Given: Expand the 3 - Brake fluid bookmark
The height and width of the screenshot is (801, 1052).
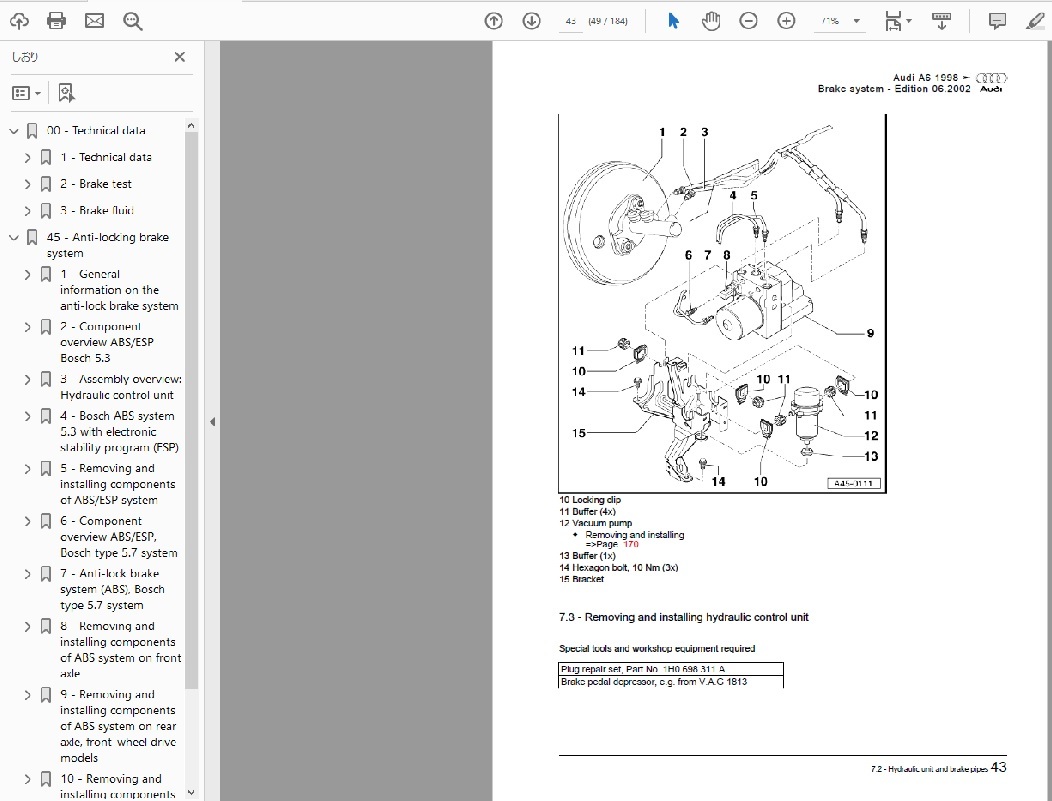Looking at the screenshot, I should point(28,211).
